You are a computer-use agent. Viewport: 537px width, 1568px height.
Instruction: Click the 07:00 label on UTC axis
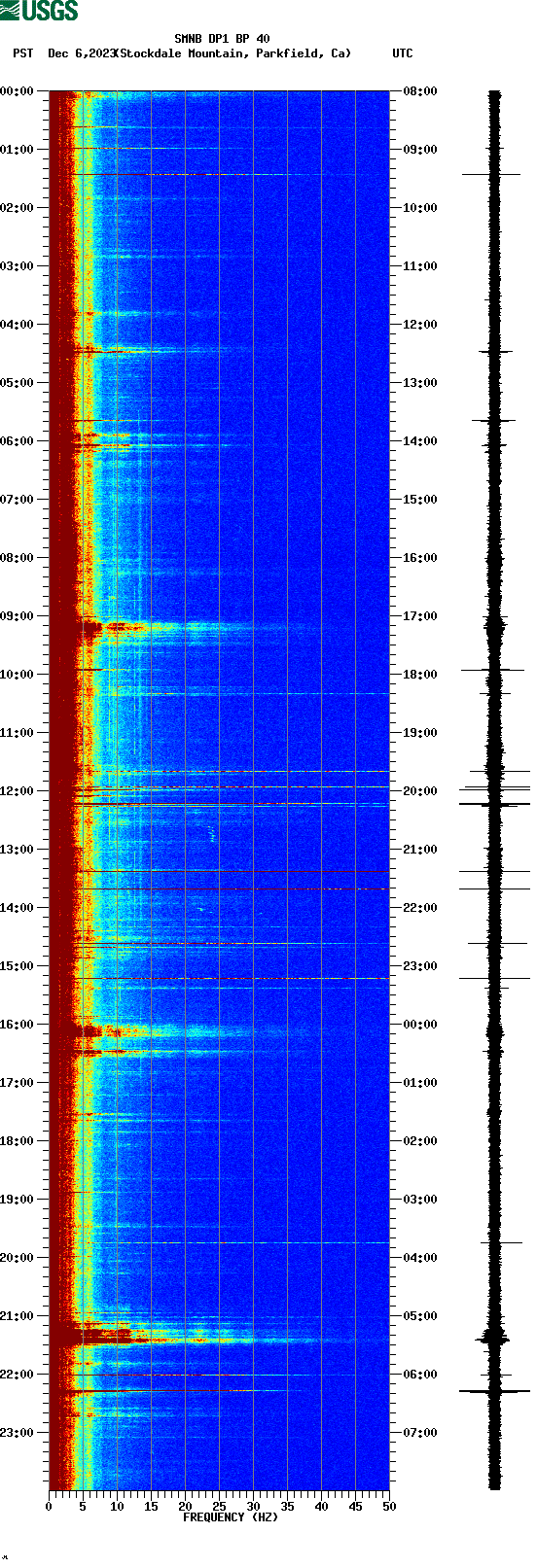pos(420,1433)
